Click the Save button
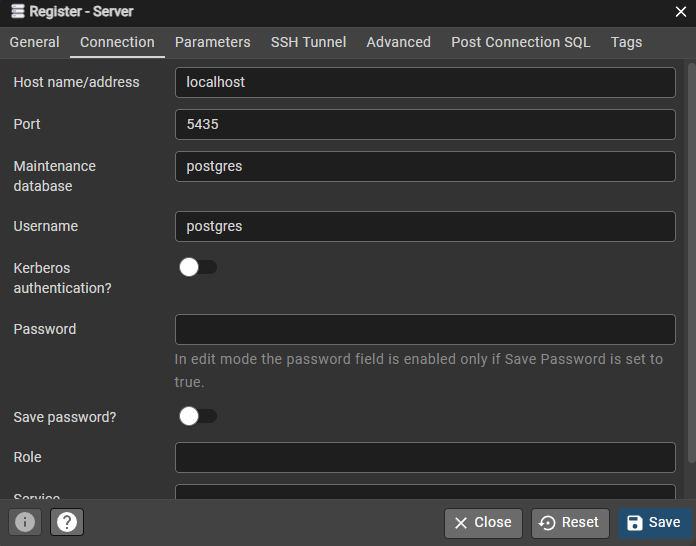 [655, 522]
